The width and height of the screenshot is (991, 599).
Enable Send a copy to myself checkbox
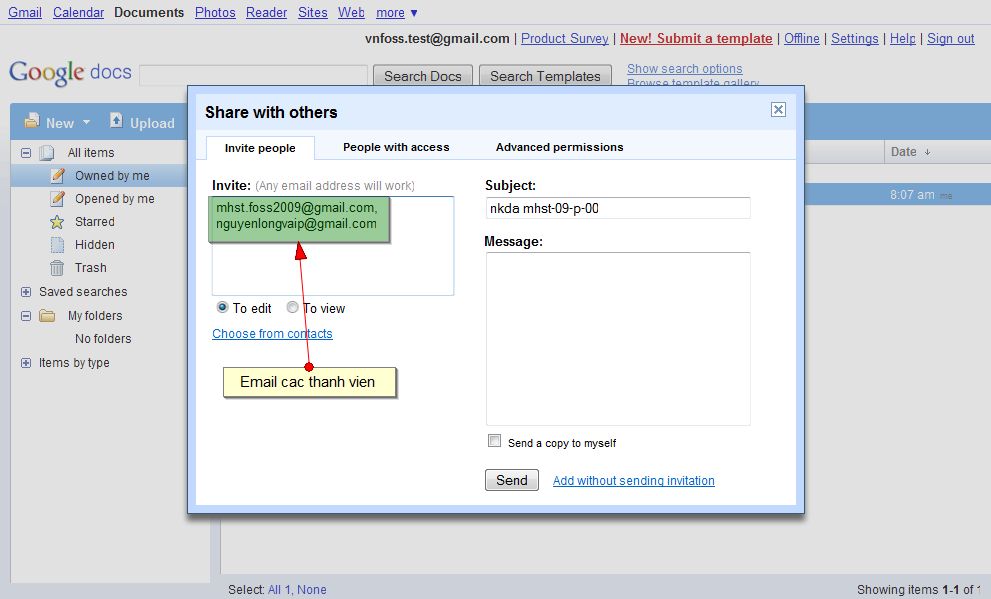click(x=494, y=441)
